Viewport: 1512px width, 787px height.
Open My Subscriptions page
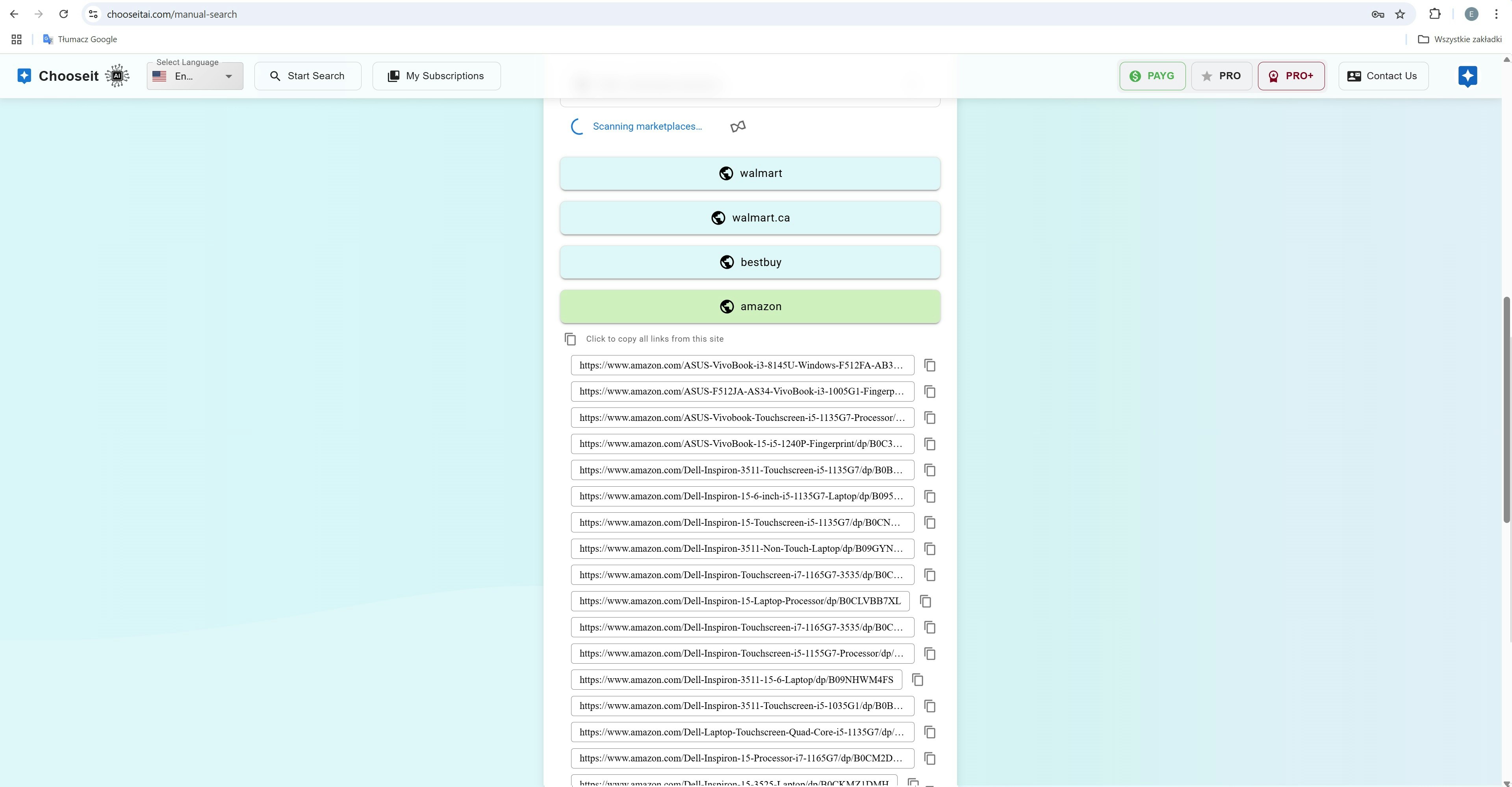click(436, 76)
